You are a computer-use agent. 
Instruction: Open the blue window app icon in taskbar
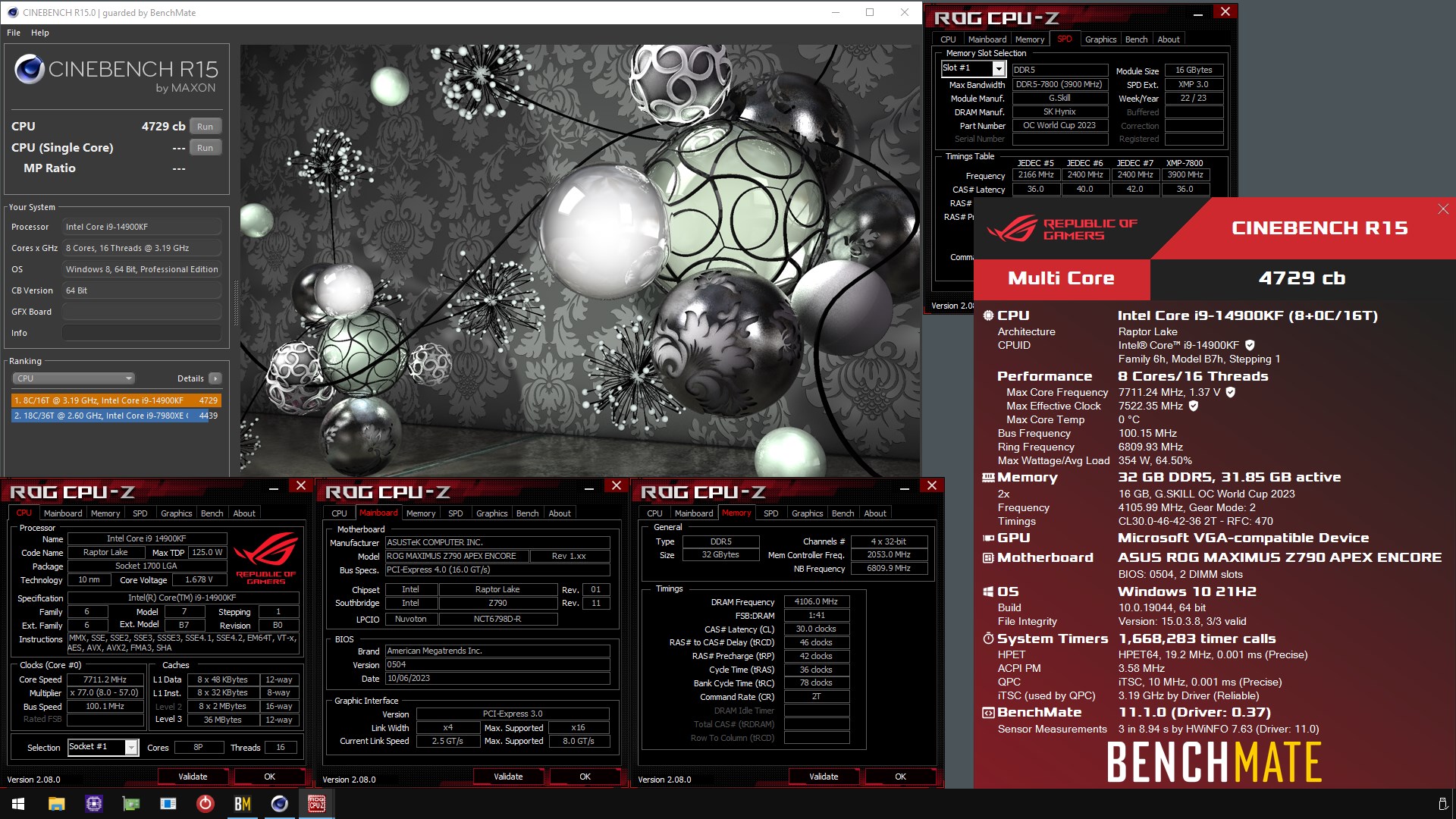click(168, 804)
